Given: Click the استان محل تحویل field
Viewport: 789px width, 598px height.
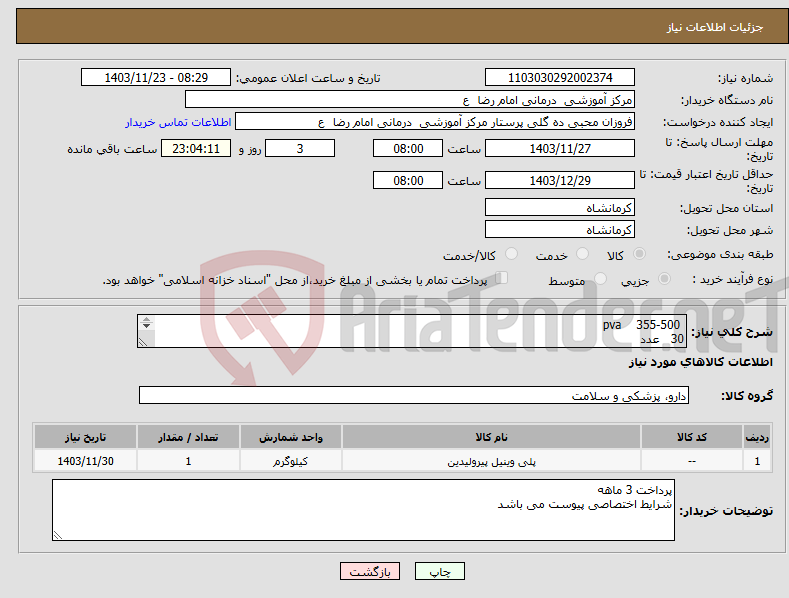Looking at the screenshot, I should pos(560,207).
